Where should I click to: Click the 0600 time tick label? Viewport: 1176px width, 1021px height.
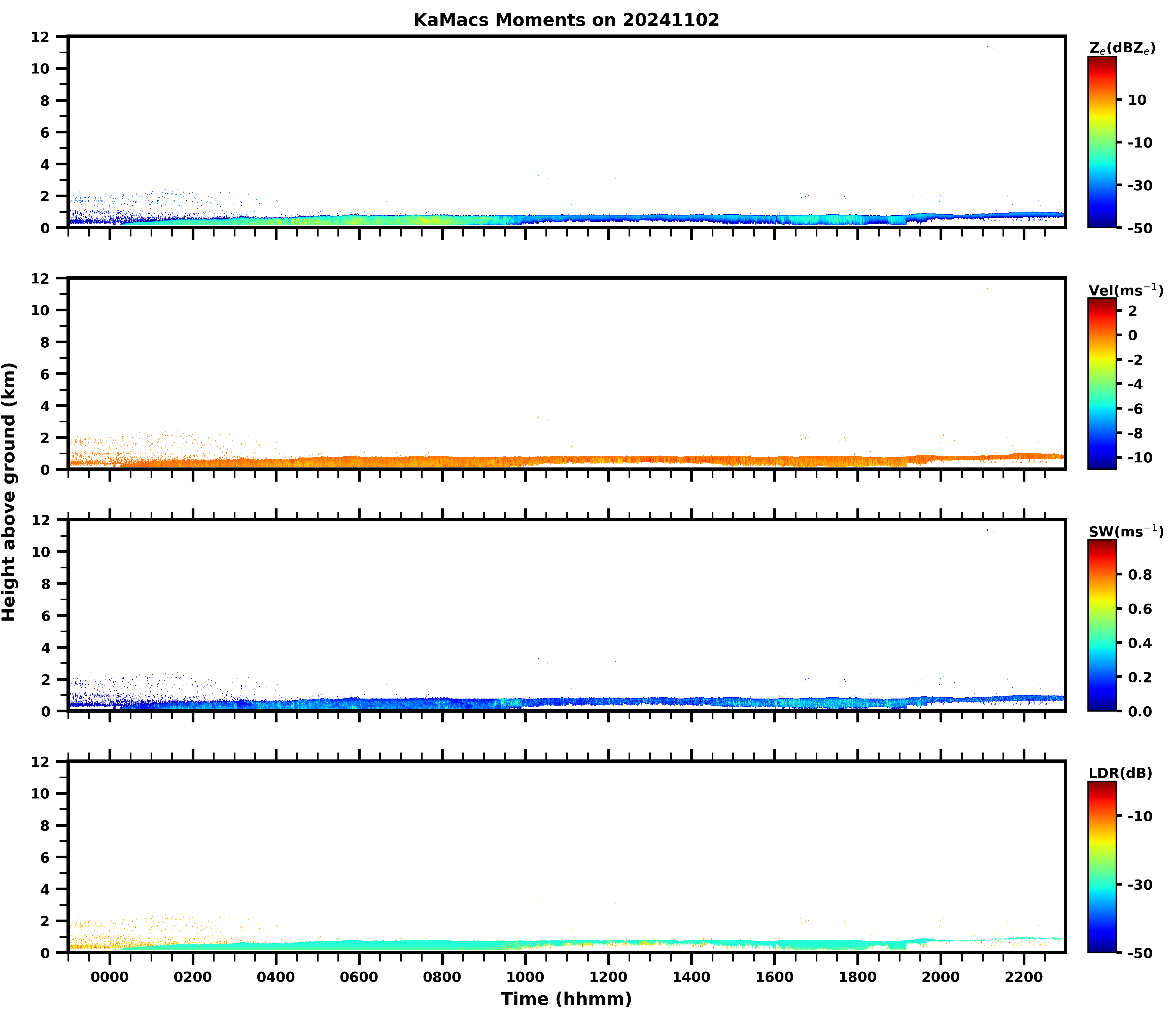point(359,977)
